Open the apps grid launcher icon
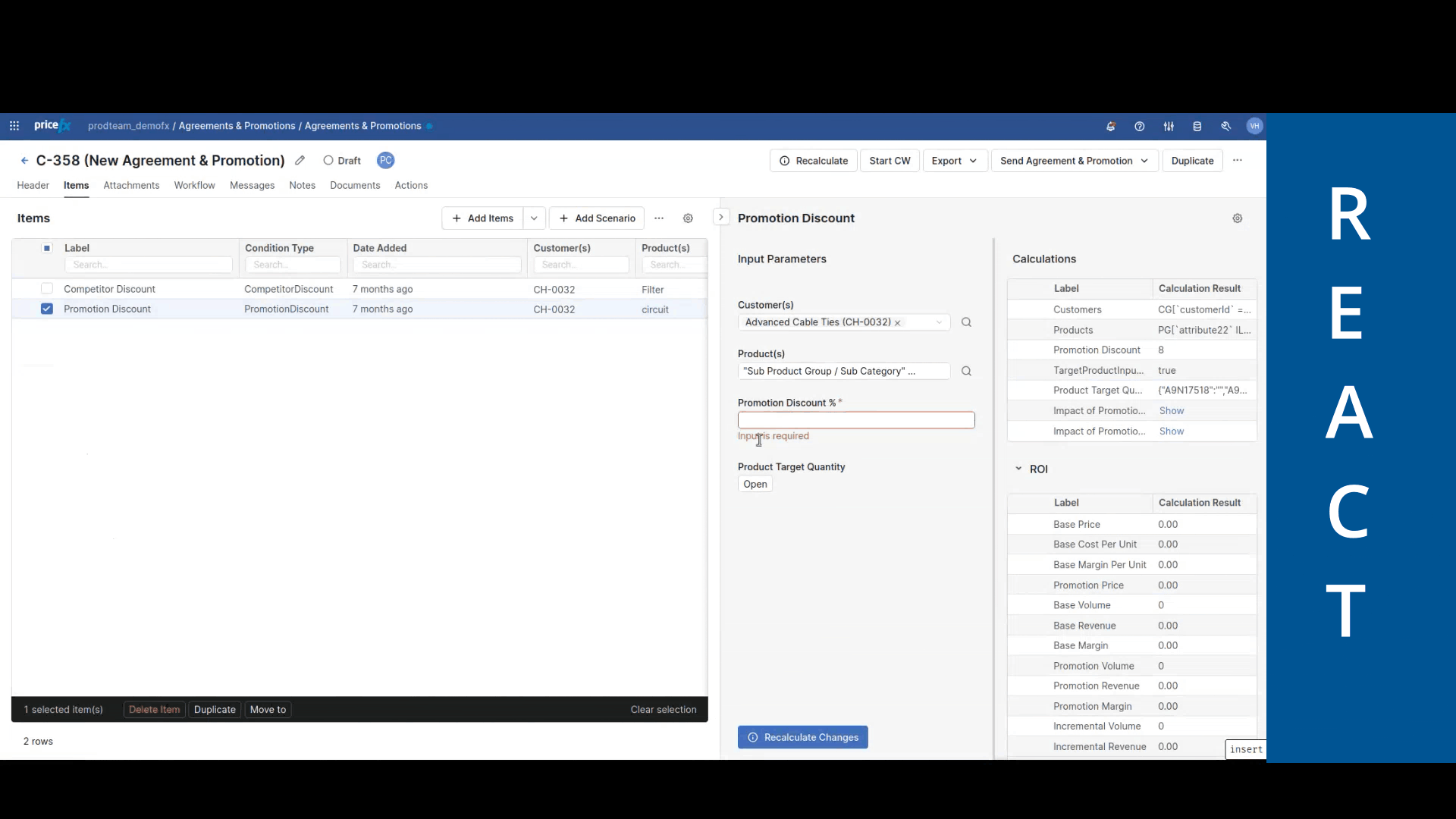1456x819 pixels. pyautogui.click(x=14, y=126)
